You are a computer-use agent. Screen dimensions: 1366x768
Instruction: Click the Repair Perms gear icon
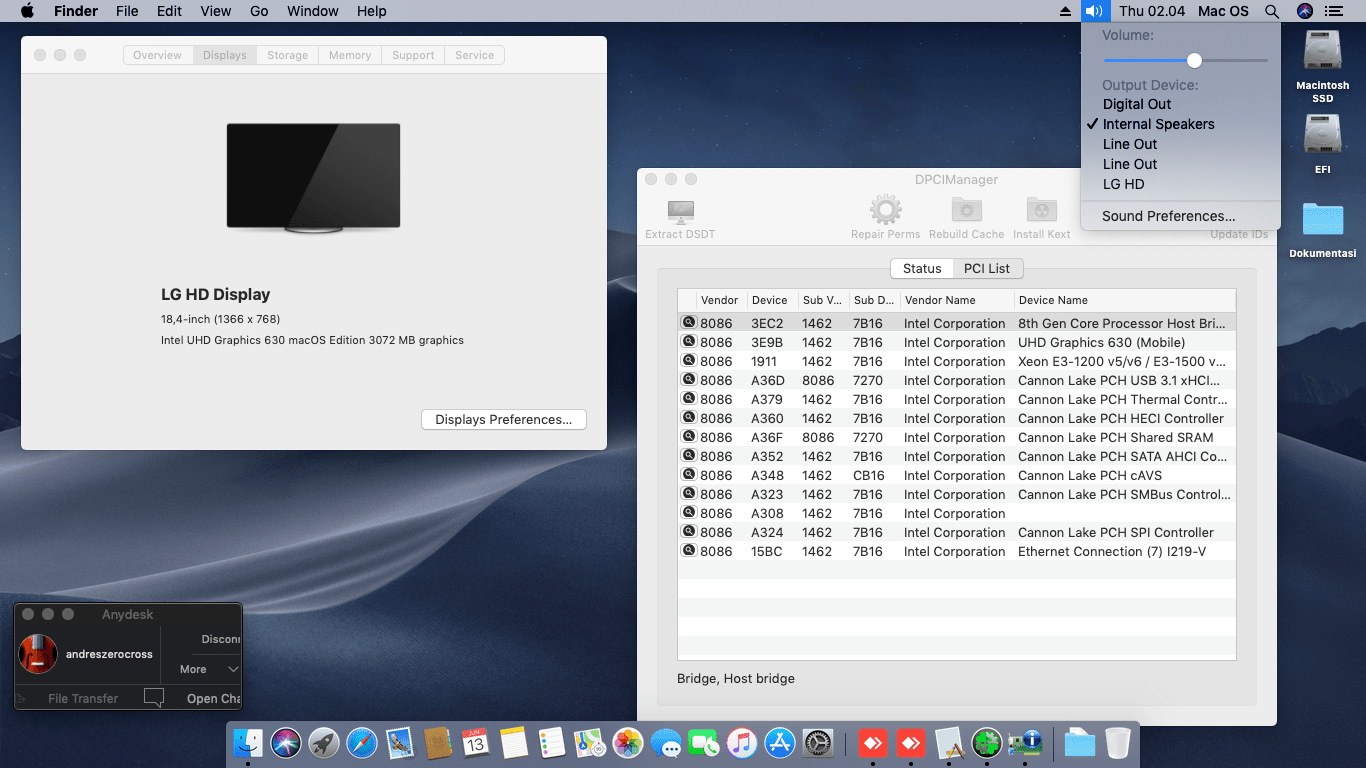point(885,210)
